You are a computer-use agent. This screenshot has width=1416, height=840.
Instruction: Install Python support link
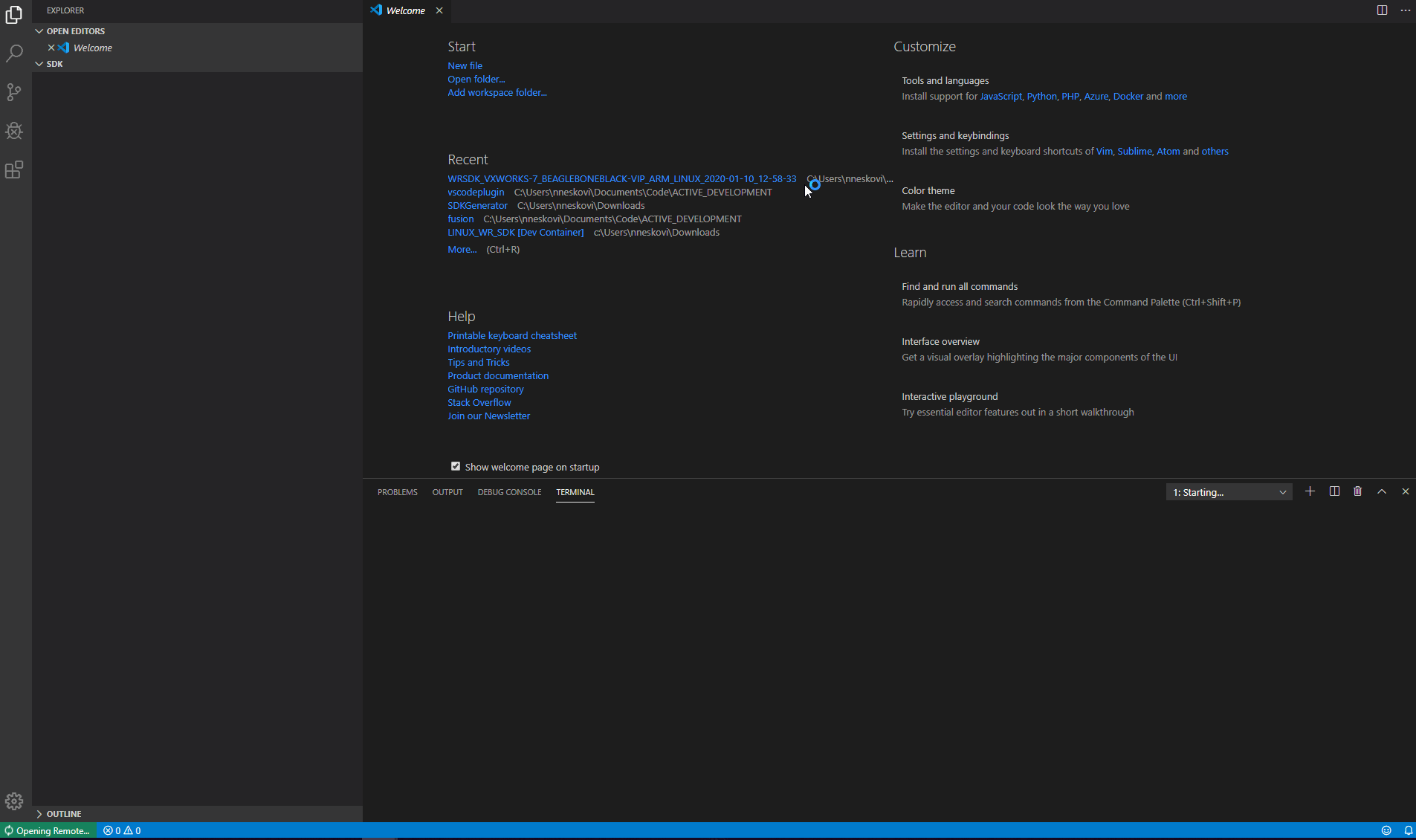pos(1041,96)
